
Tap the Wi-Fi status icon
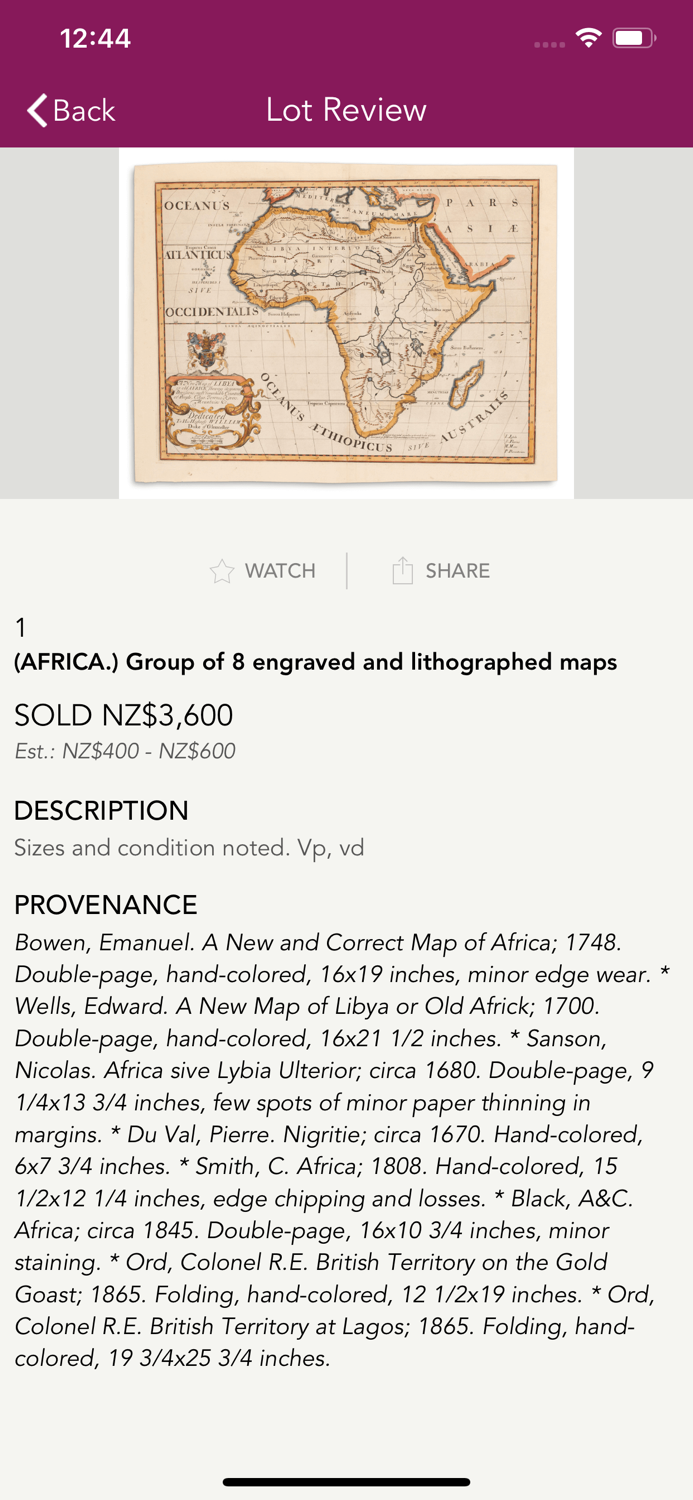589,38
